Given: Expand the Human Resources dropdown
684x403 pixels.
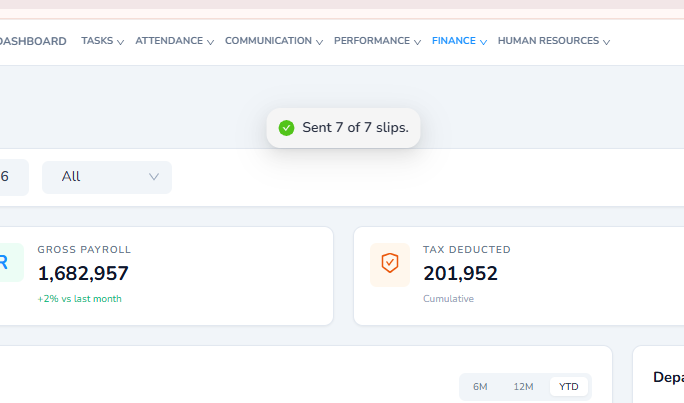Looking at the screenshot, I should coord(553,41).
